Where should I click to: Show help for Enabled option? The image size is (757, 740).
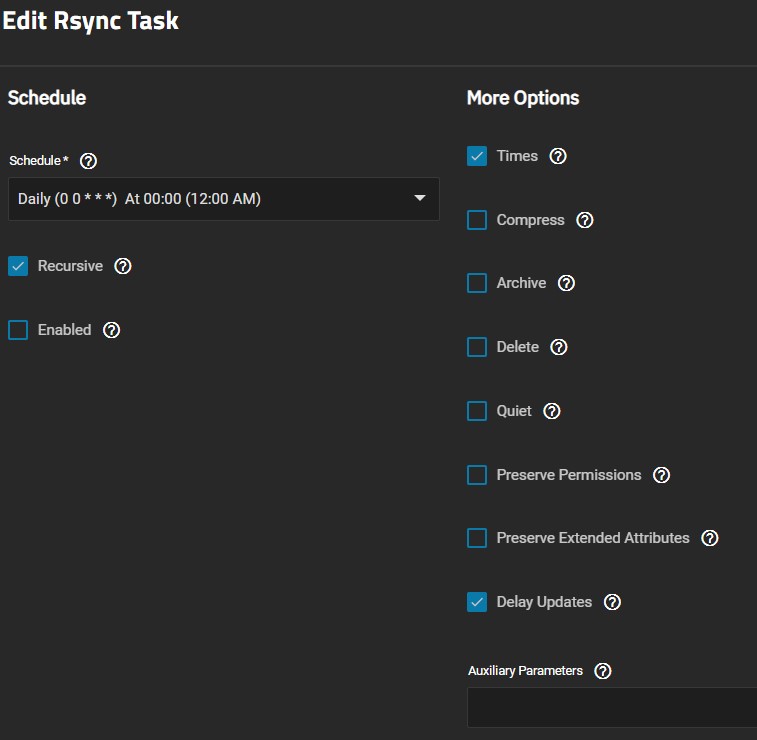pyautogui.click(x=112, y=330)
